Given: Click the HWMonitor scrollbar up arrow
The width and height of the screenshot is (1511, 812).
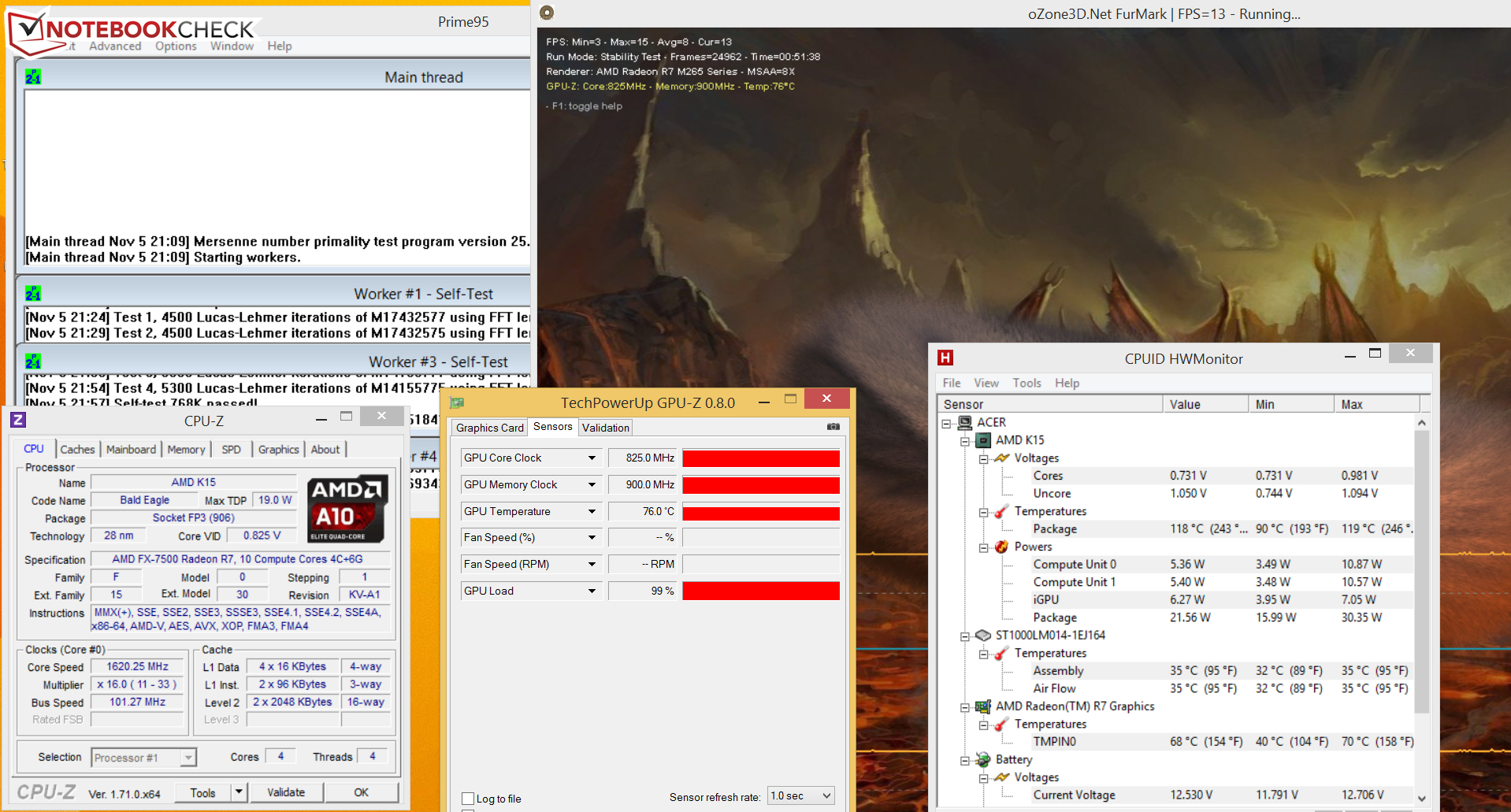Looking at the screenshot, I should coord(1422,422).
